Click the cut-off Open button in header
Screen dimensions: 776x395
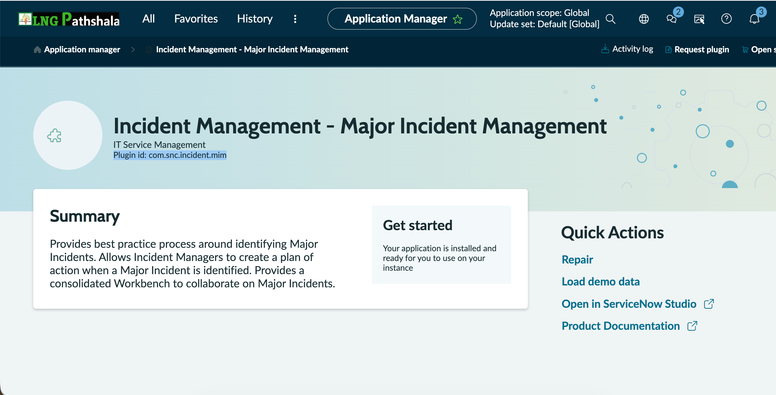[758, 49]
